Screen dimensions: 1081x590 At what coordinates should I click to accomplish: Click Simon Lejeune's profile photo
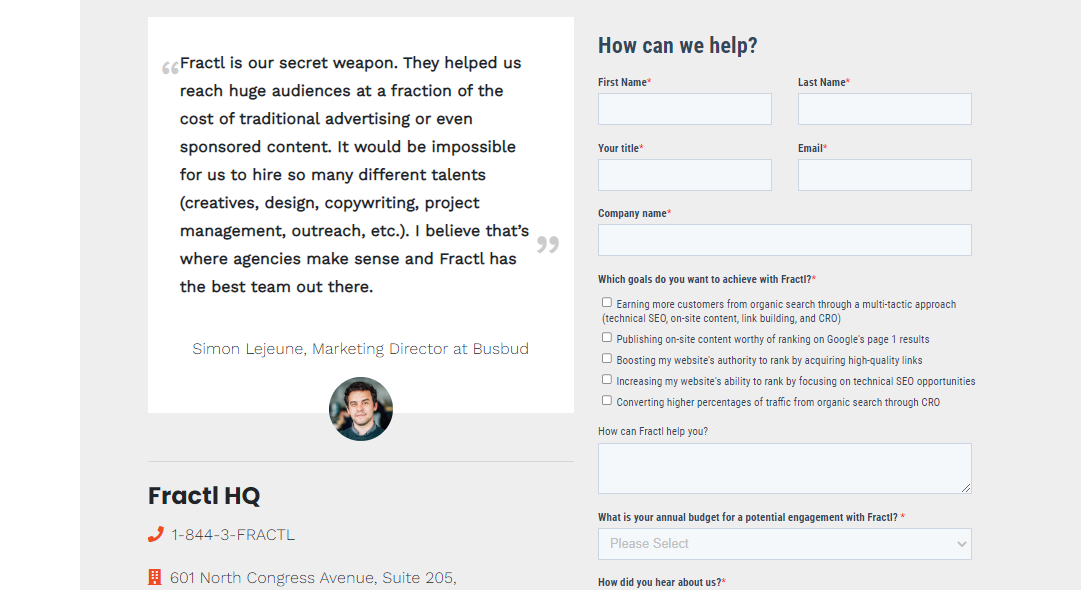pyautogui.click(x=361, y=409)
